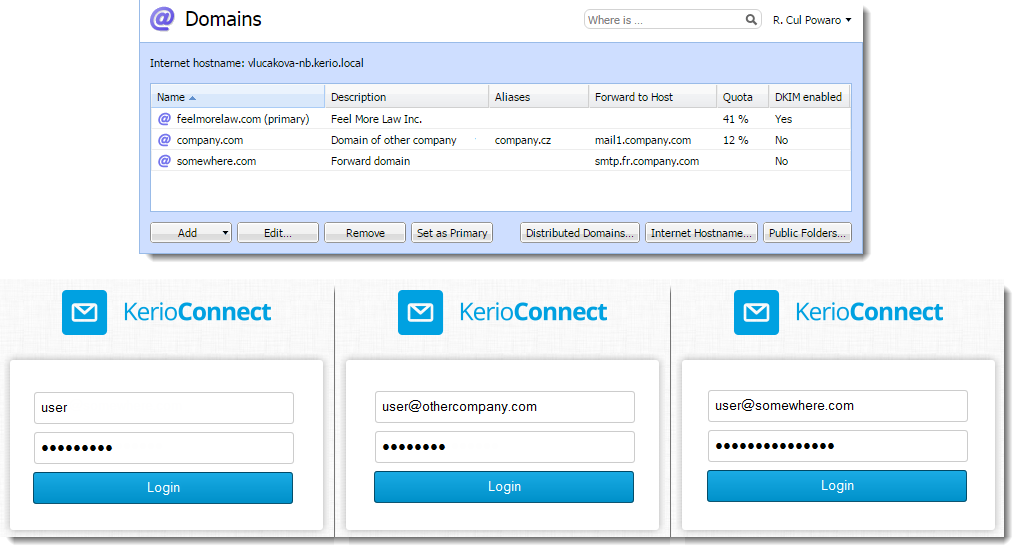Image resolution: width=1019 pixels, height=552 pixels.
Task: Open Internet Hostname... settings
Action: (x=701, y=233)
